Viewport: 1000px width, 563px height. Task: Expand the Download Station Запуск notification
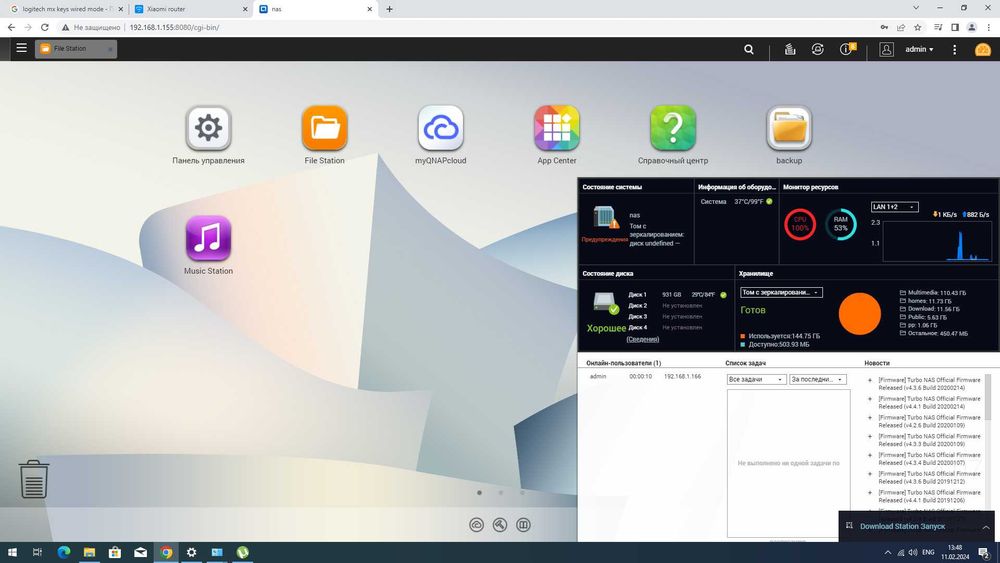(x=985, y=527)
